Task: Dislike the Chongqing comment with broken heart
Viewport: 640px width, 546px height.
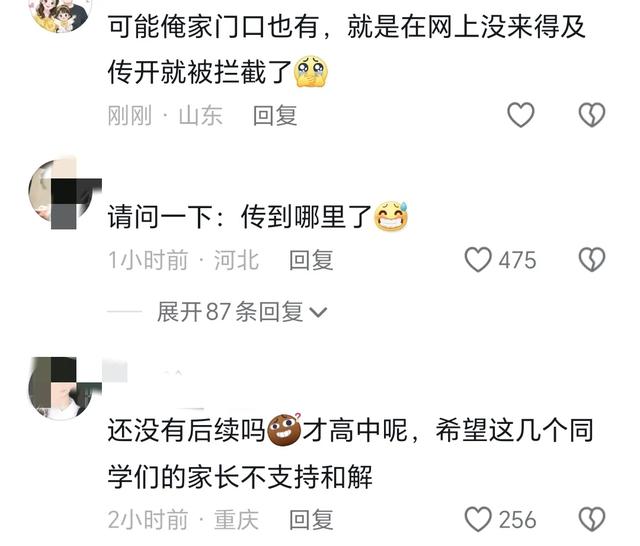Action: (x=592, y=519)
